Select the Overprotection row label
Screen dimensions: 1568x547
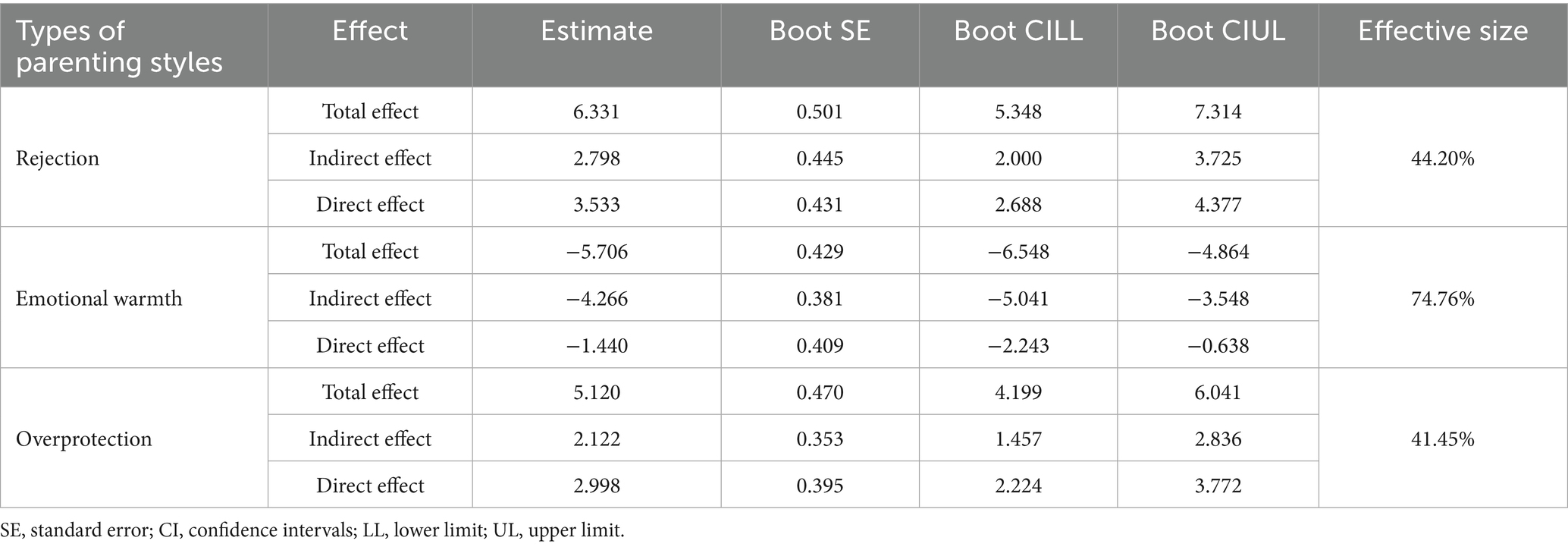84,439
